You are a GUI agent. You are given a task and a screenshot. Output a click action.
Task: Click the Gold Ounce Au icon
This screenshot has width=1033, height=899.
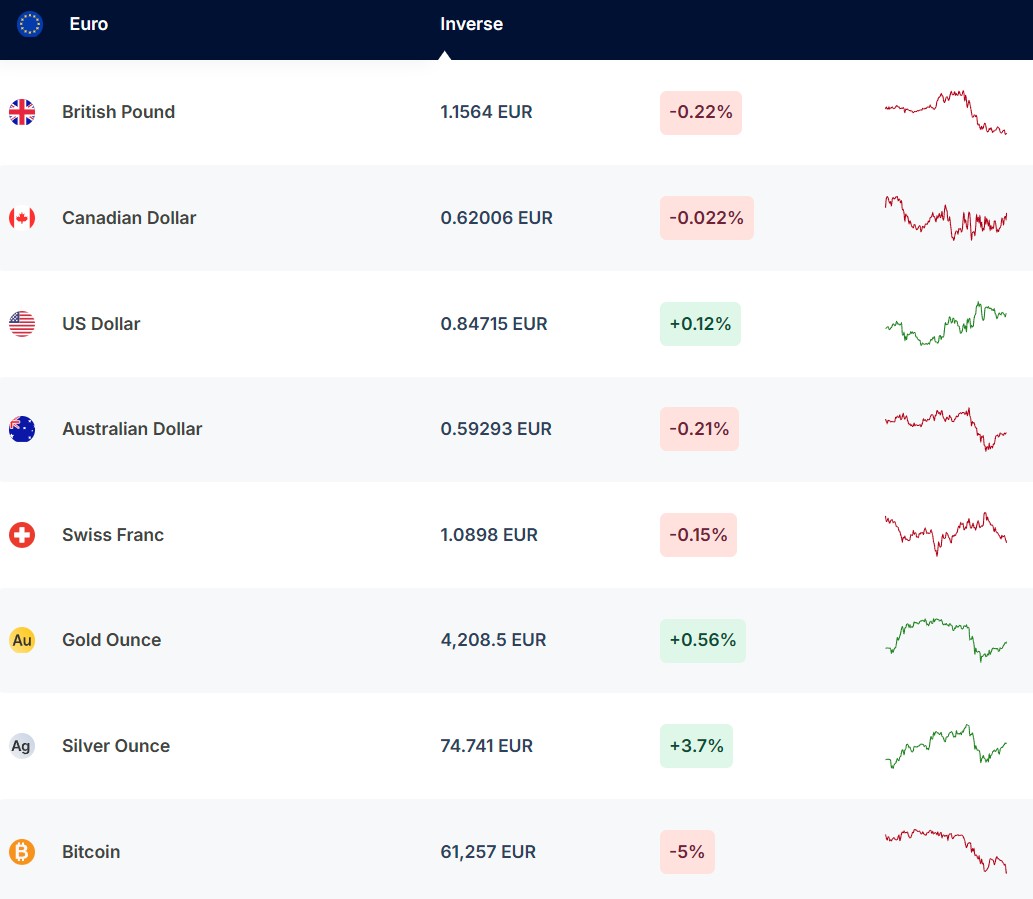point(22,640)
